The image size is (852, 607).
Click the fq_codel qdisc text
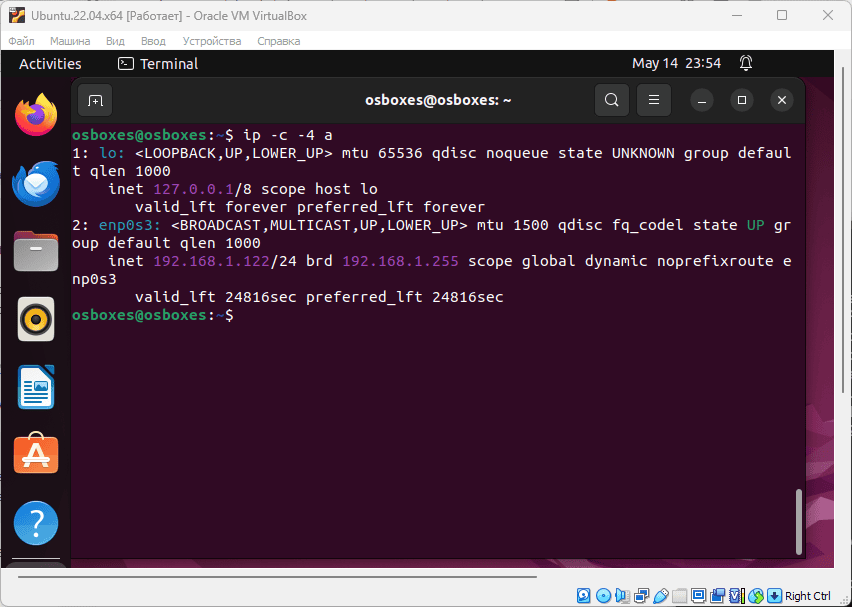648,225
